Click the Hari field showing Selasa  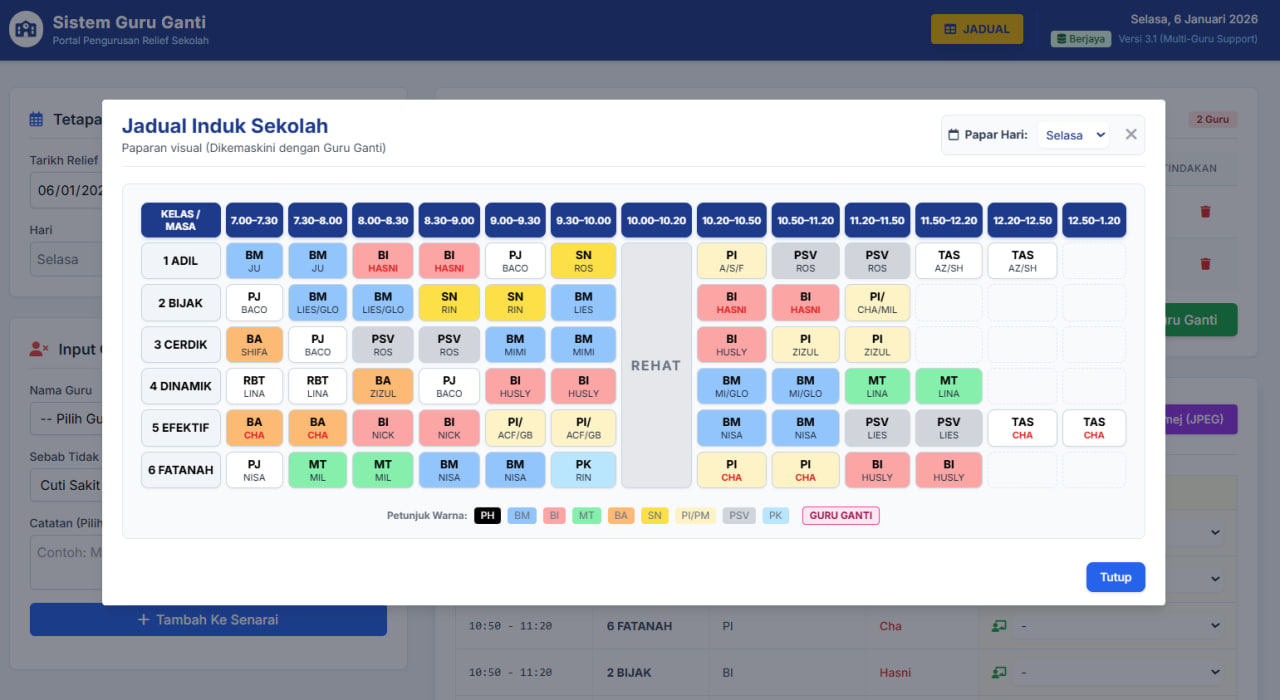(x=66, y=259)
